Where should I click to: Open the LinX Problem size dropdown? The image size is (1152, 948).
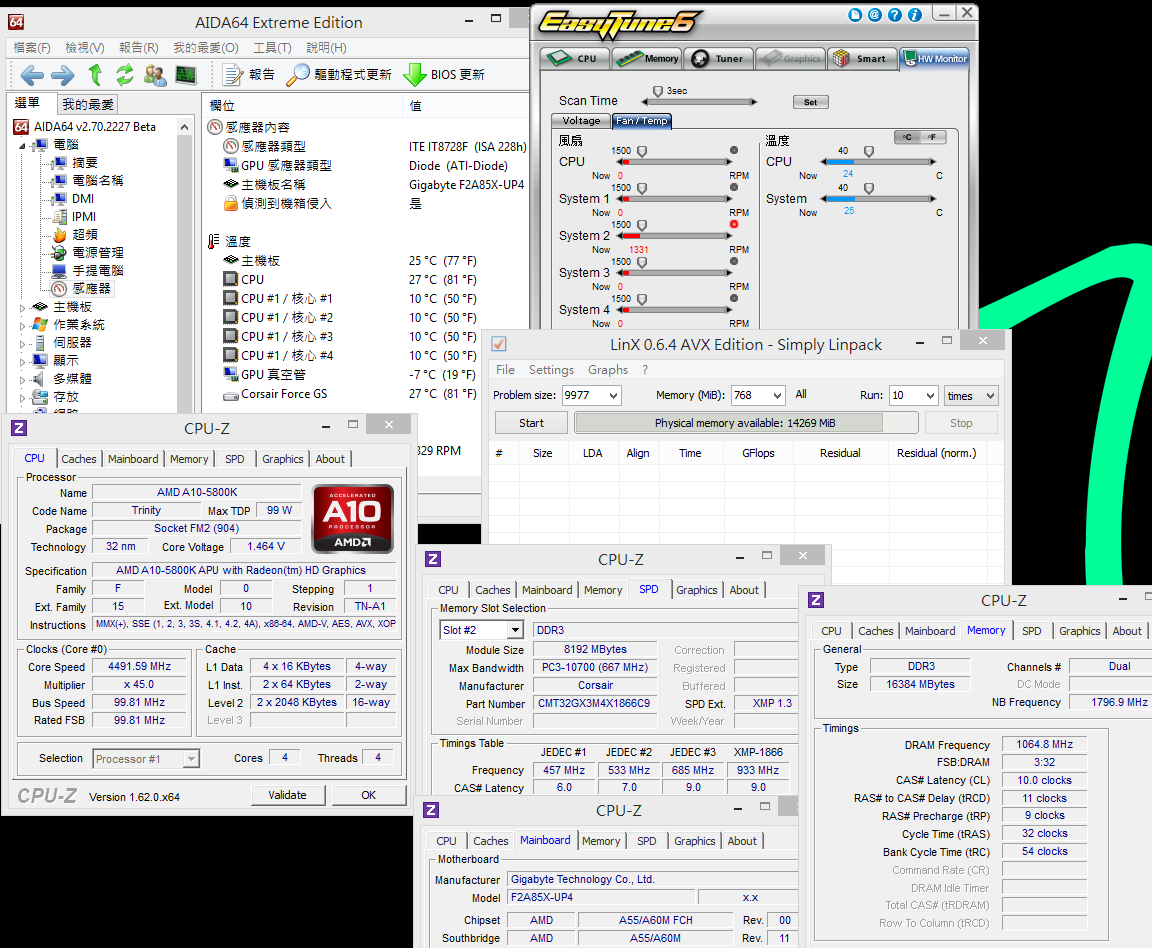click(x=612, y=396)
